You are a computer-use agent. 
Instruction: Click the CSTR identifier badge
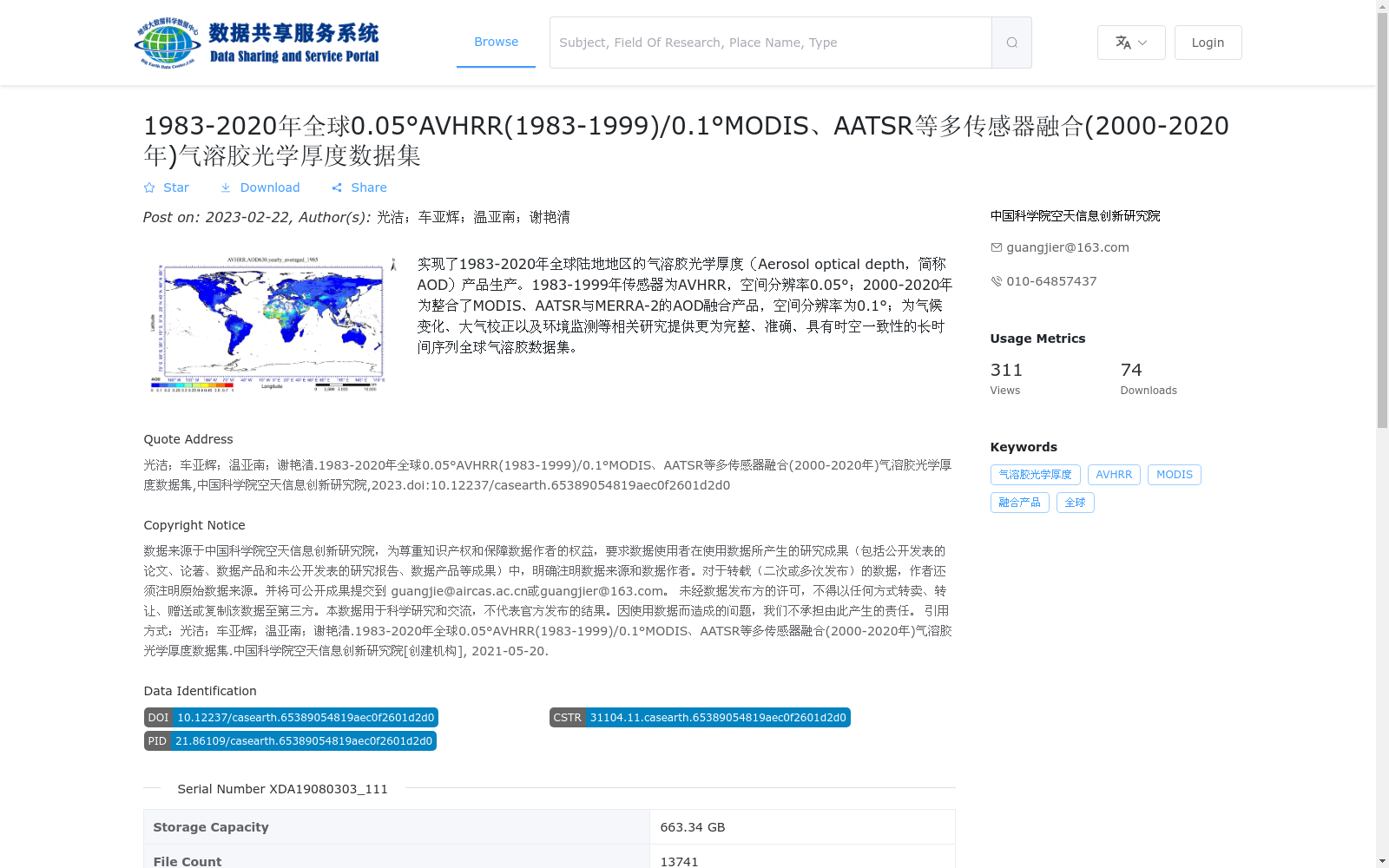(x=700, y=718)
